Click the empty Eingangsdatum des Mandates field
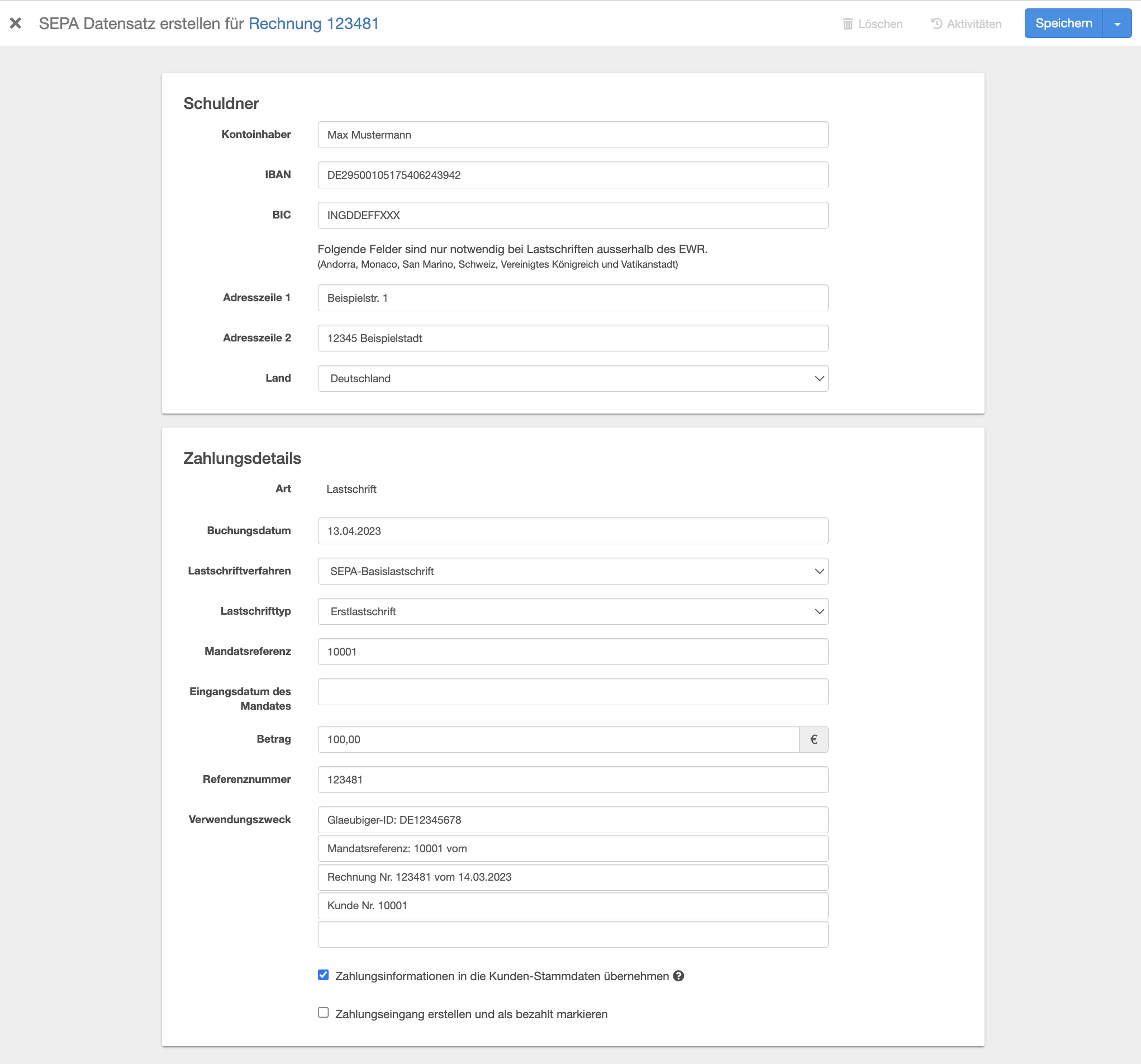Screen dimensions: 1141x1064 point(572,691)
